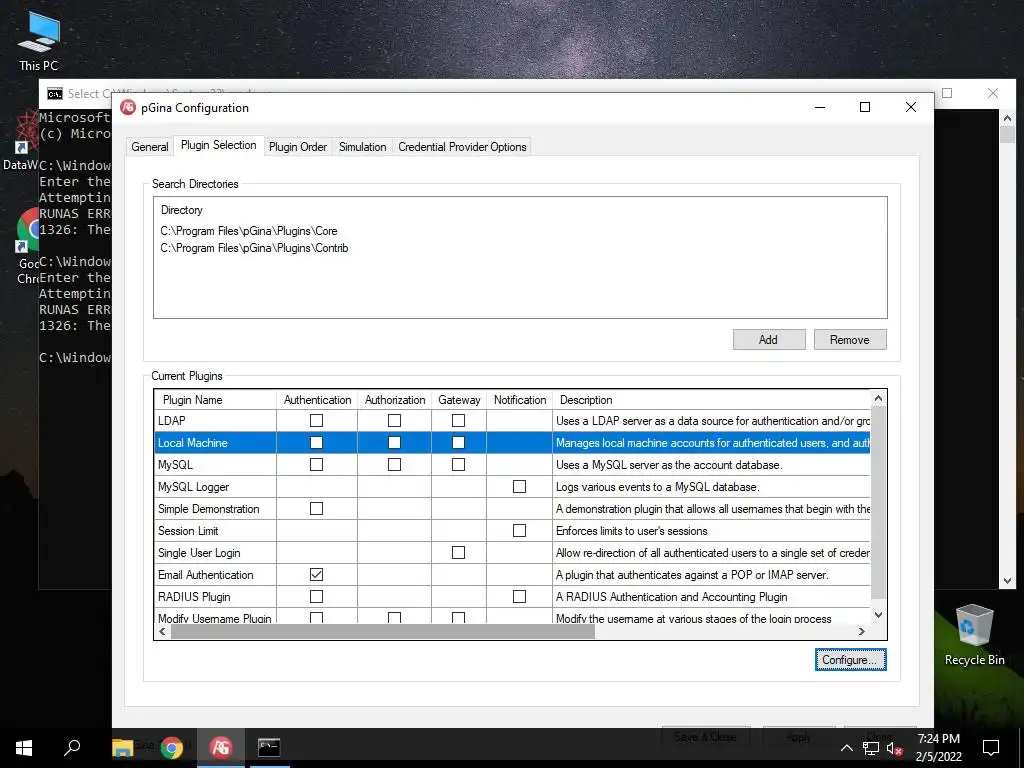
Task: Click the Plugin Name column header
Action: (216, 400)
